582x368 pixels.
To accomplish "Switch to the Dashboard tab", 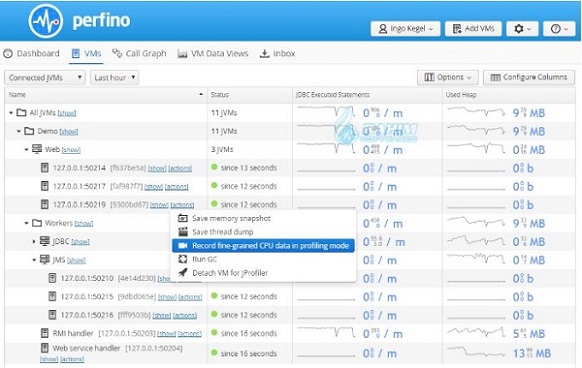I will [x=32, y=53].
